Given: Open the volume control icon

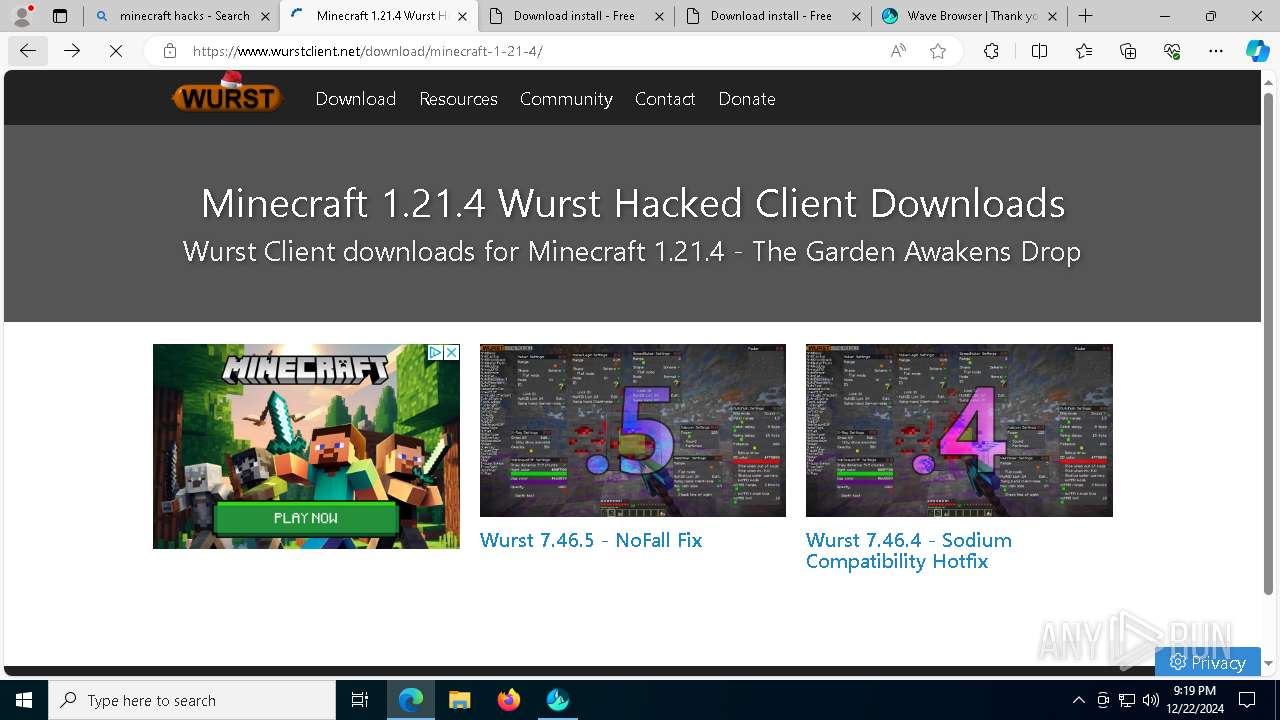Looking at the screenshot, I should point(1150,700).
